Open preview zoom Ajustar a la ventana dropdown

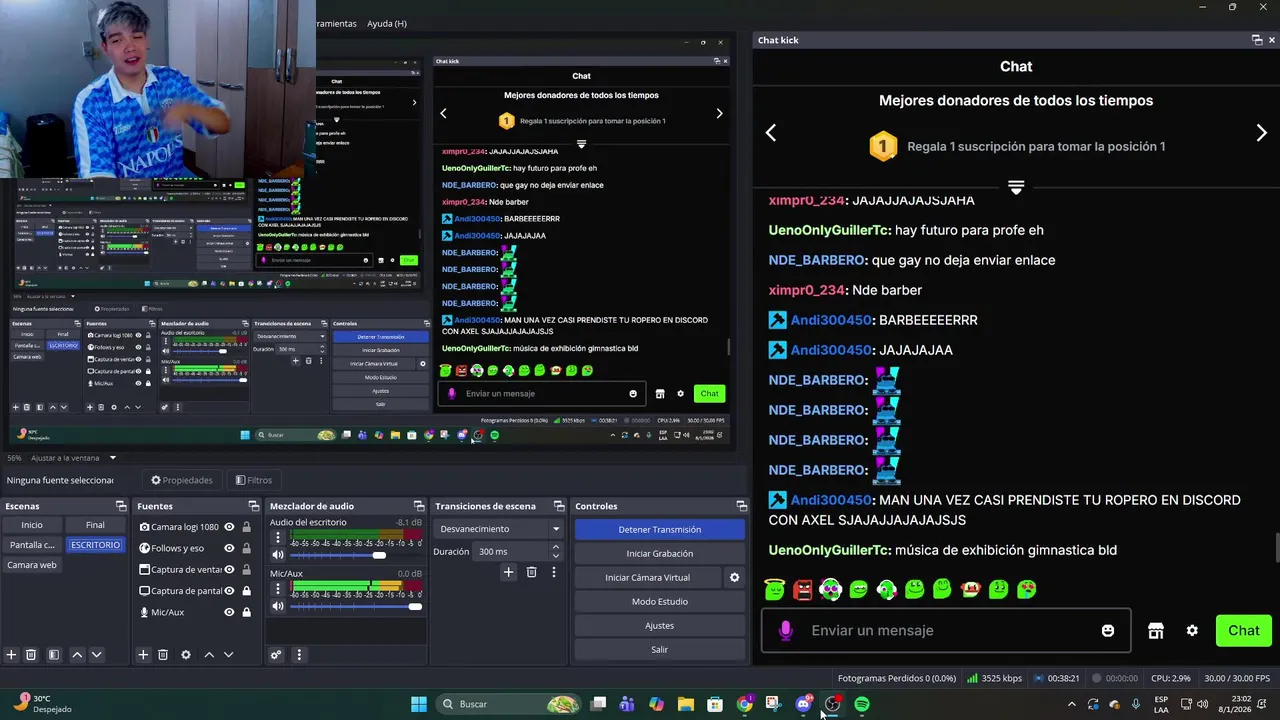pos(74,458)
